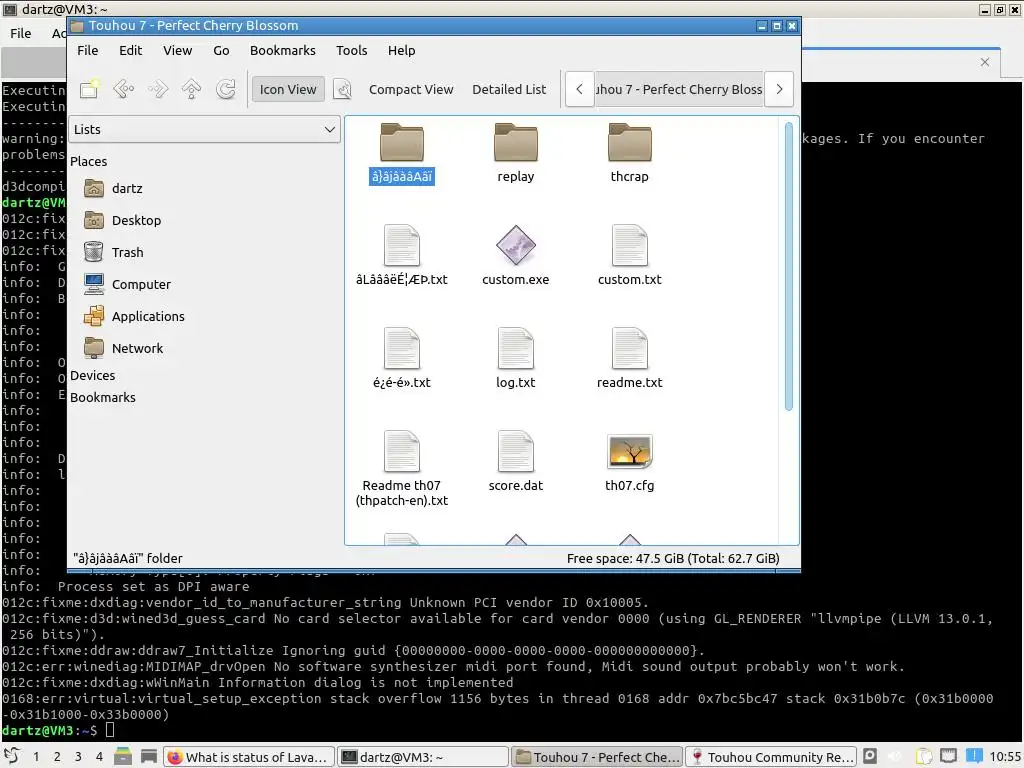Switch to workspace 2
Screen dimensions: 1024x768
click(57, 757)
